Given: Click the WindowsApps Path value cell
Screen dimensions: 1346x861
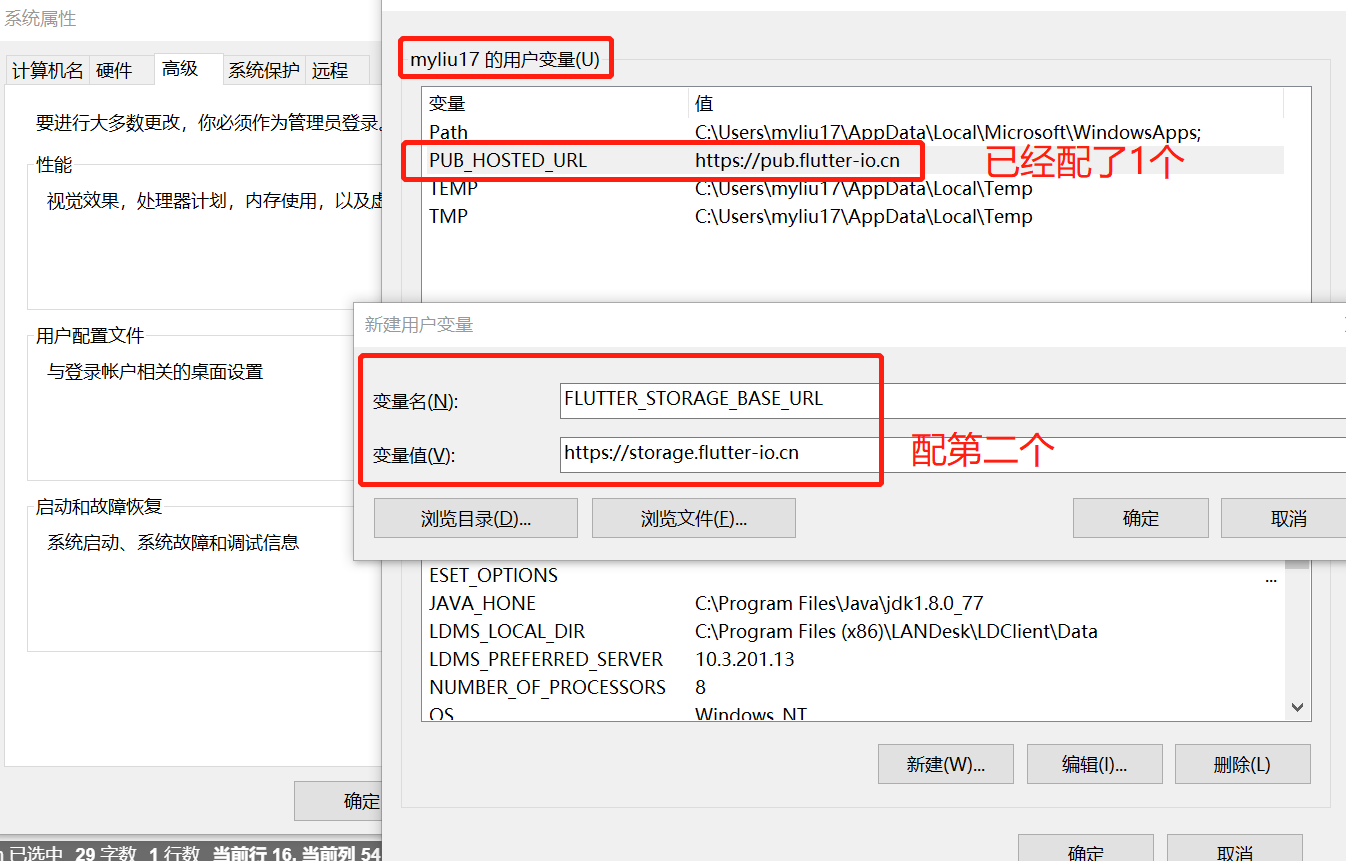Looking at the screenshot, I should tap(947, 132).
